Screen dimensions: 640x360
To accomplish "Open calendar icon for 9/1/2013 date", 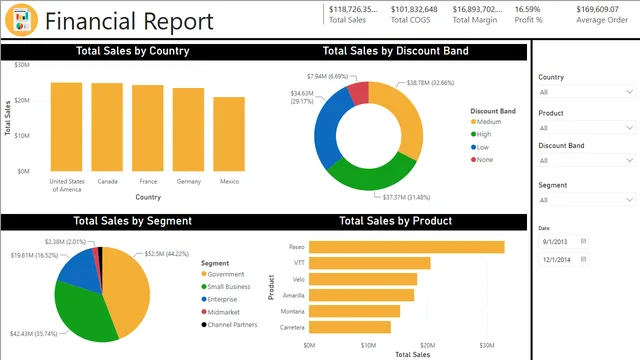I will pyautogui.click(x=583, y=241).
